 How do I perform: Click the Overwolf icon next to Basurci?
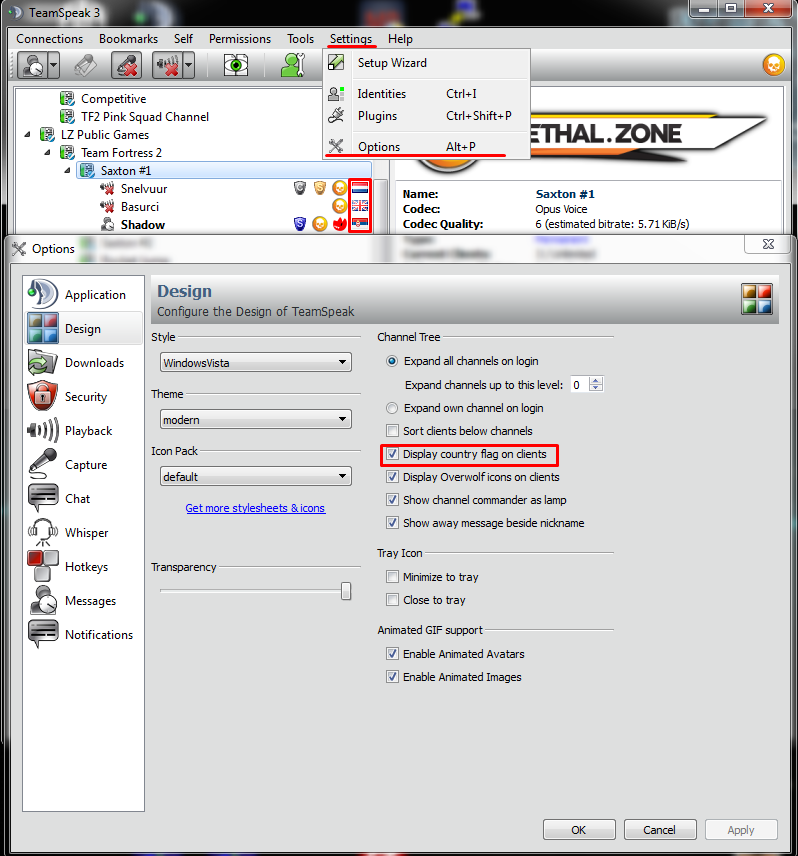click(x=340, y=206)
